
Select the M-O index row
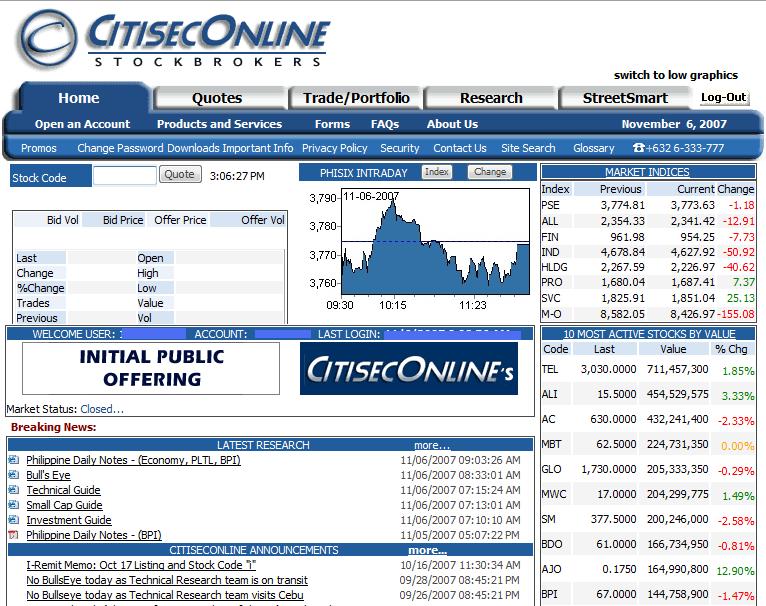(x=648, y=314)
